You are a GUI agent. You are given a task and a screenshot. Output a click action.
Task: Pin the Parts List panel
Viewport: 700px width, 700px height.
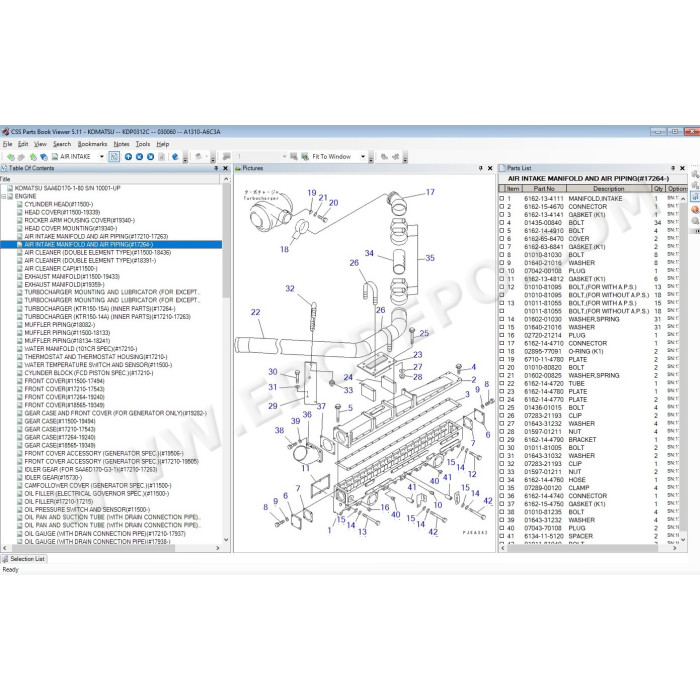(x=673, y=168)
